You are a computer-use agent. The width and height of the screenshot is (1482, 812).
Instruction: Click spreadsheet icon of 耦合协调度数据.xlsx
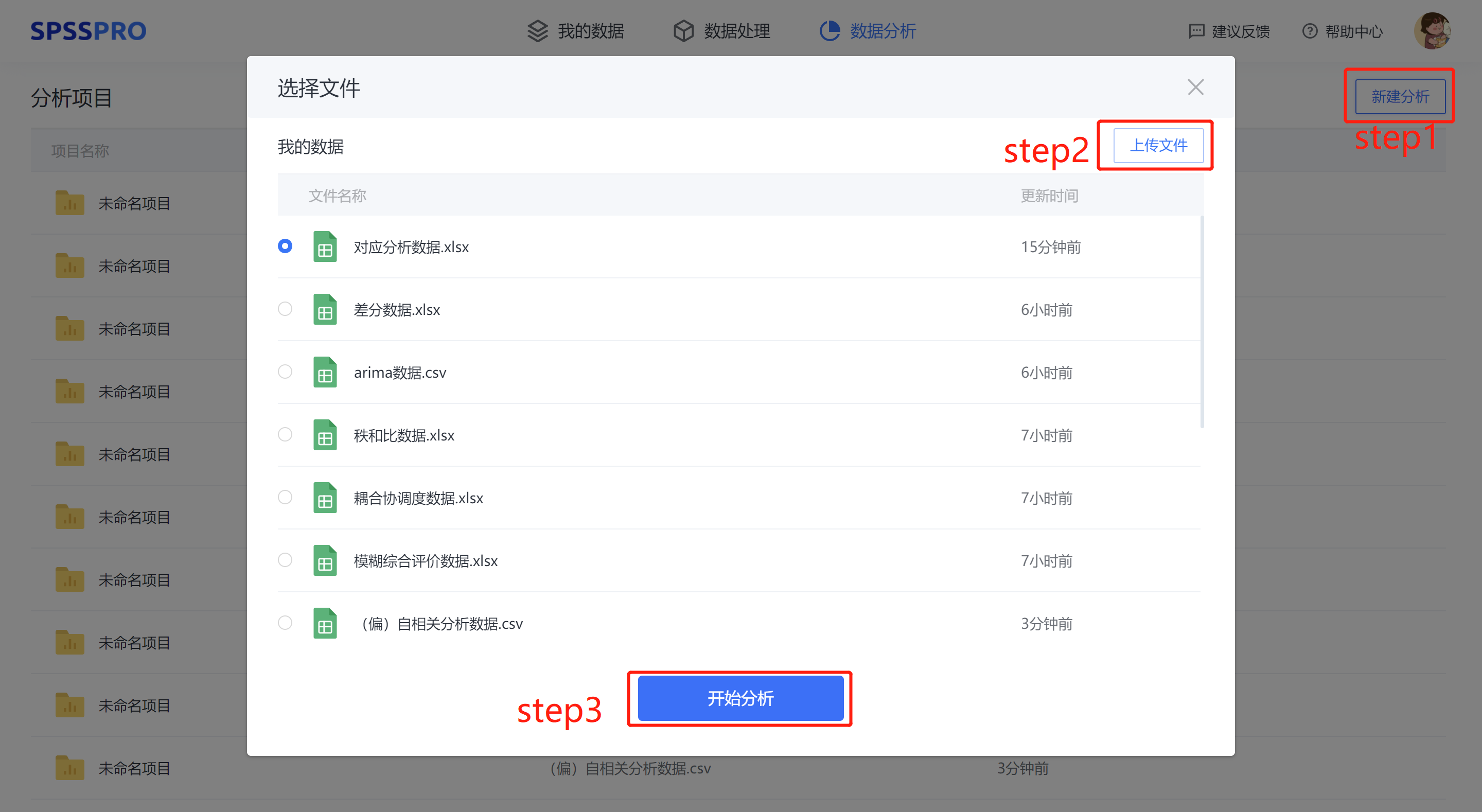[325, 498]
